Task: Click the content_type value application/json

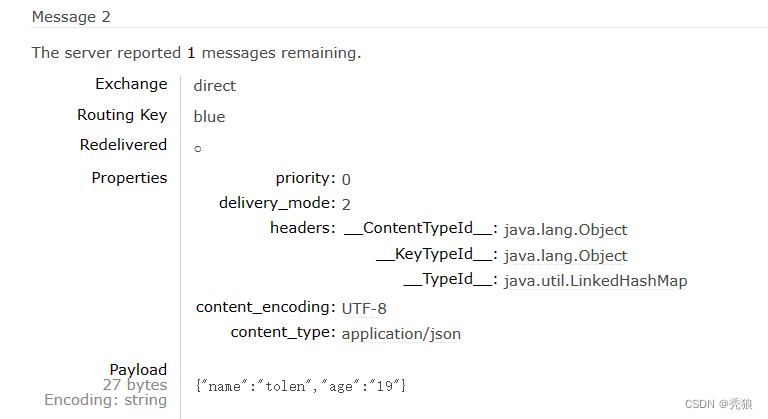Action: [401, 334]
